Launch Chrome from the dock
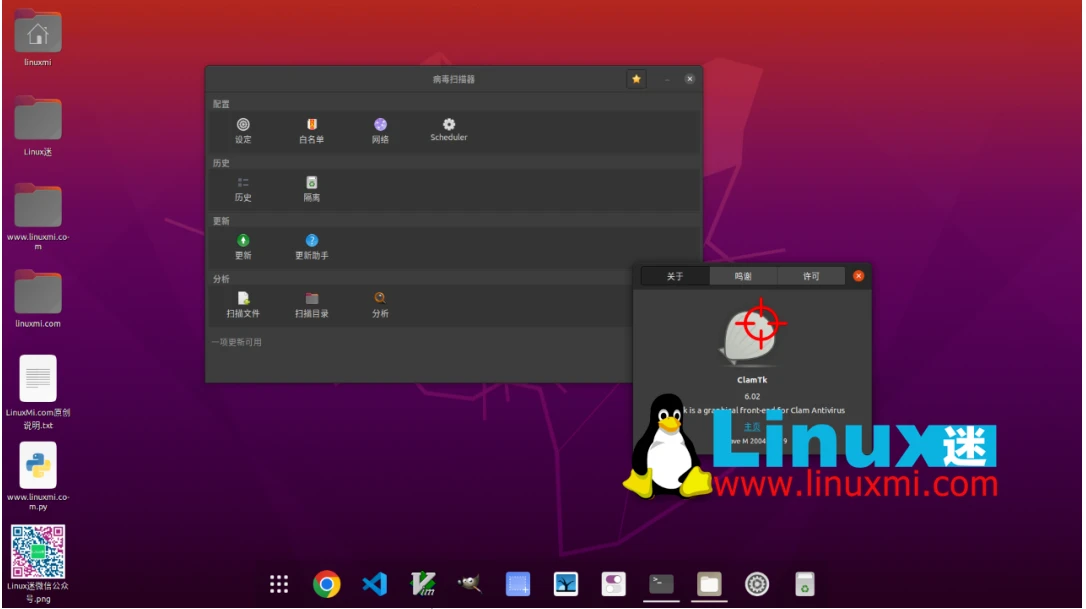Viewport: 1086px width, 609px height. [x=327, y=583]
